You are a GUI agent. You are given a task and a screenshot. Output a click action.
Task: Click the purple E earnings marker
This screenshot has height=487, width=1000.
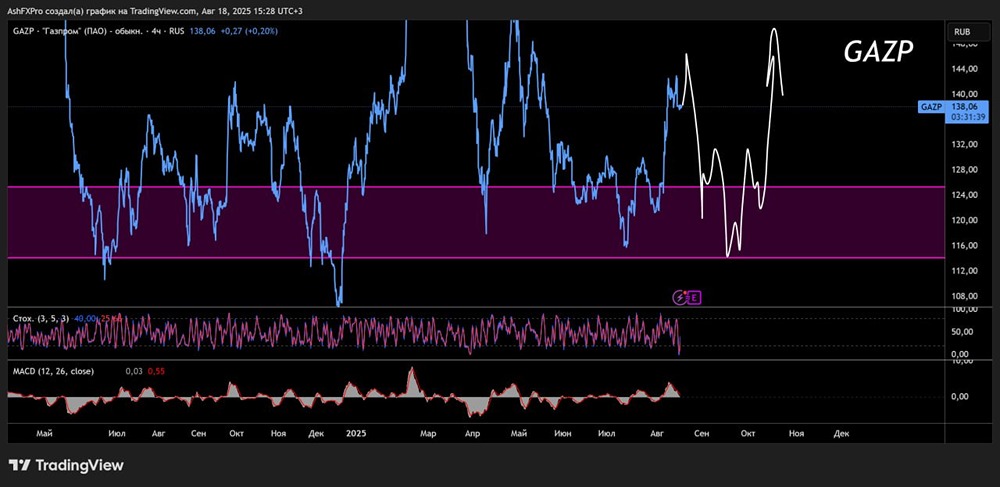click(x=695, y=296)
